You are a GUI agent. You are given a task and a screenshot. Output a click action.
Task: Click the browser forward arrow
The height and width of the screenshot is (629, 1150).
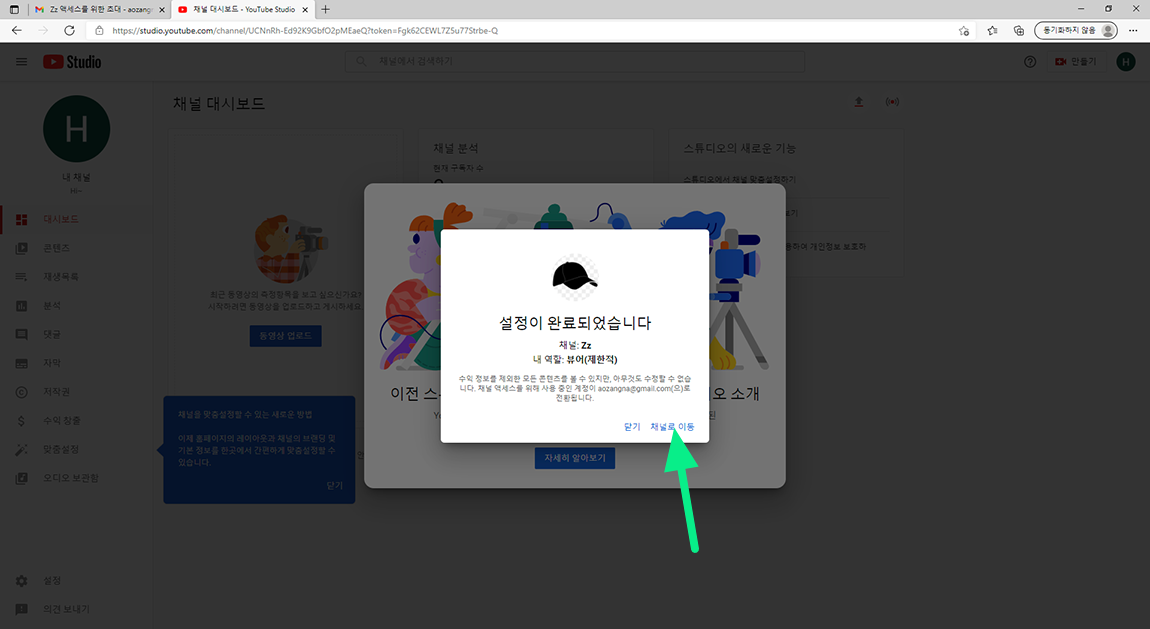[x=43, y=30]
